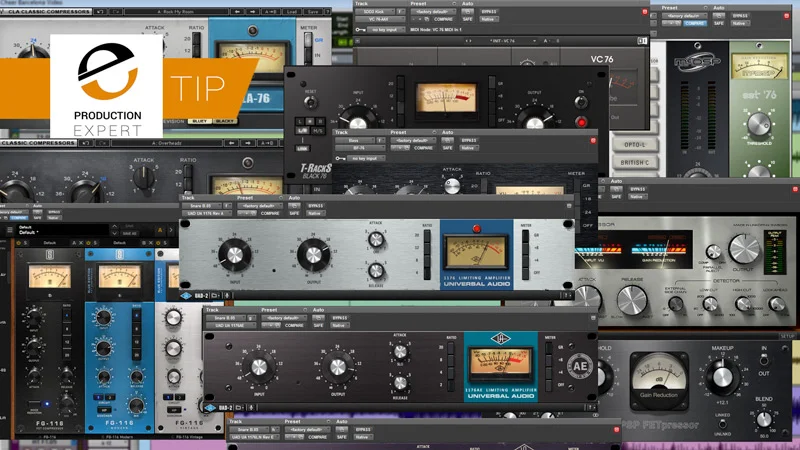Select OPTO-L model in McDSP plugin

click(634, 145)
